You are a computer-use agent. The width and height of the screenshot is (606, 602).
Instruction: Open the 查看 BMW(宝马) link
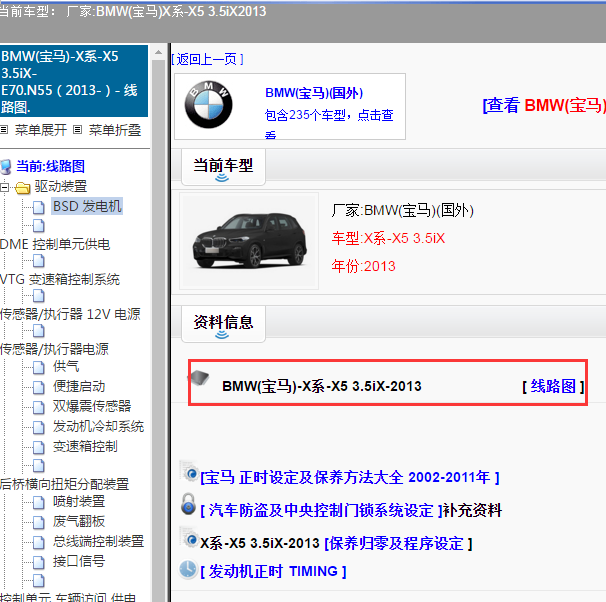click(x=544, y=105)
